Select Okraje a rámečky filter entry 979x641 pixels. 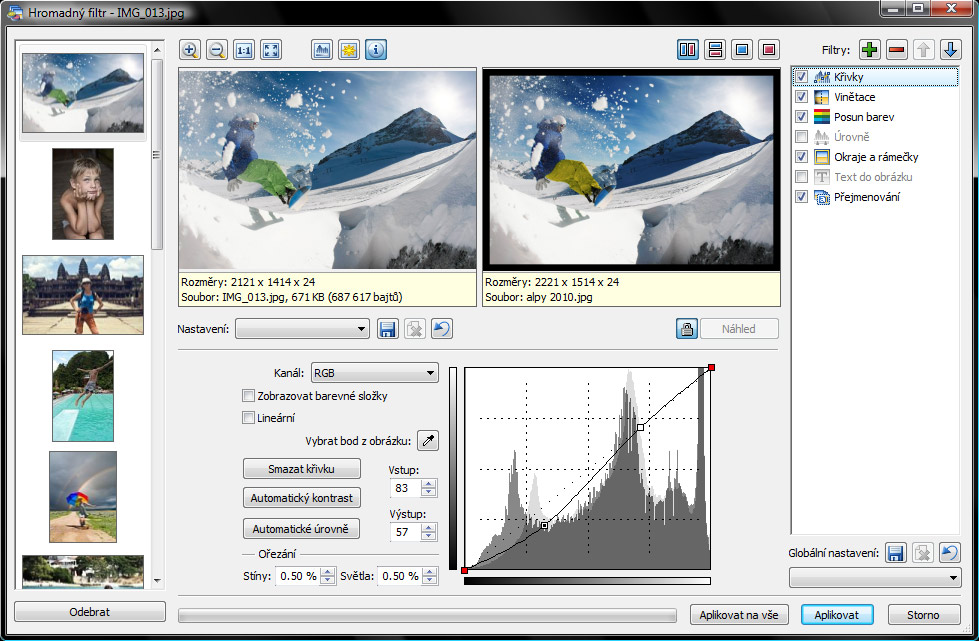click(x=876, y=157)
